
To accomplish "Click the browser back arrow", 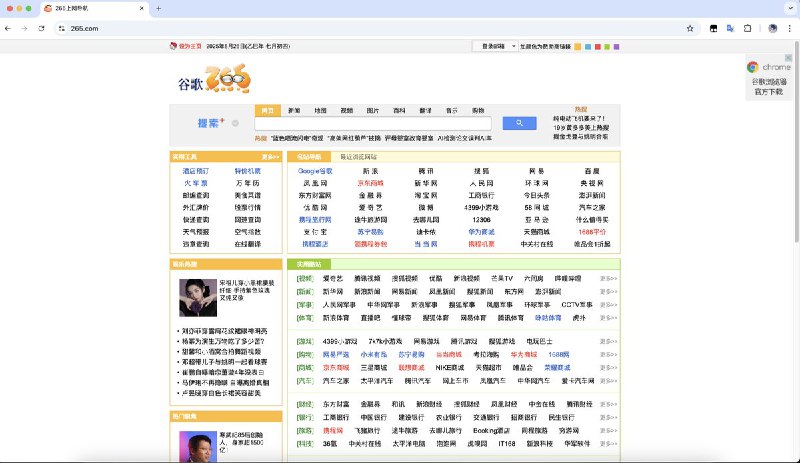I will (x=9, y=28).
